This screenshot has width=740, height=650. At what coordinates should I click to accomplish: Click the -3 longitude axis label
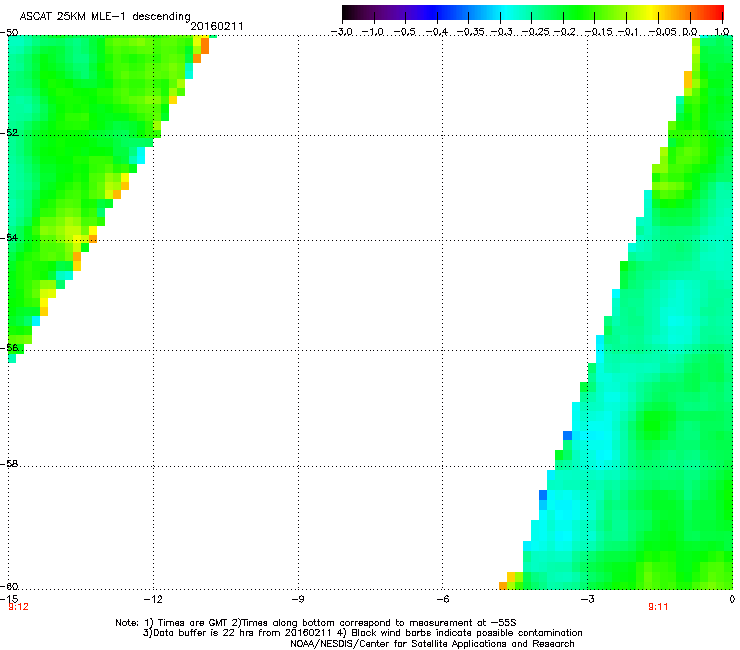click(x=587, y=599)
